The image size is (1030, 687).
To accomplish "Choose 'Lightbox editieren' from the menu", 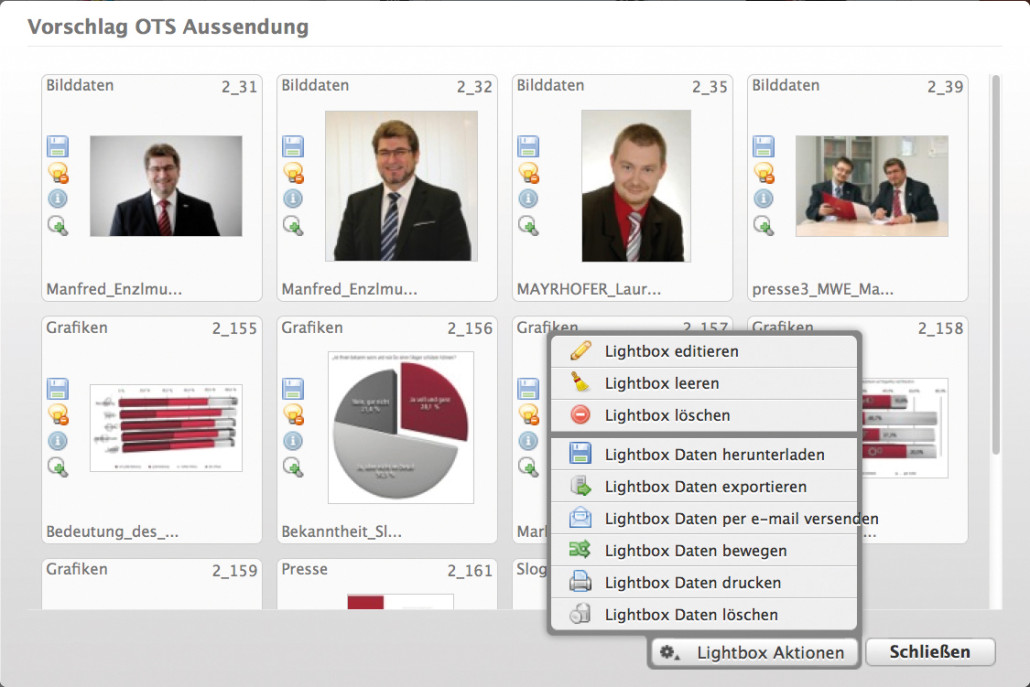I will point(704,351).
